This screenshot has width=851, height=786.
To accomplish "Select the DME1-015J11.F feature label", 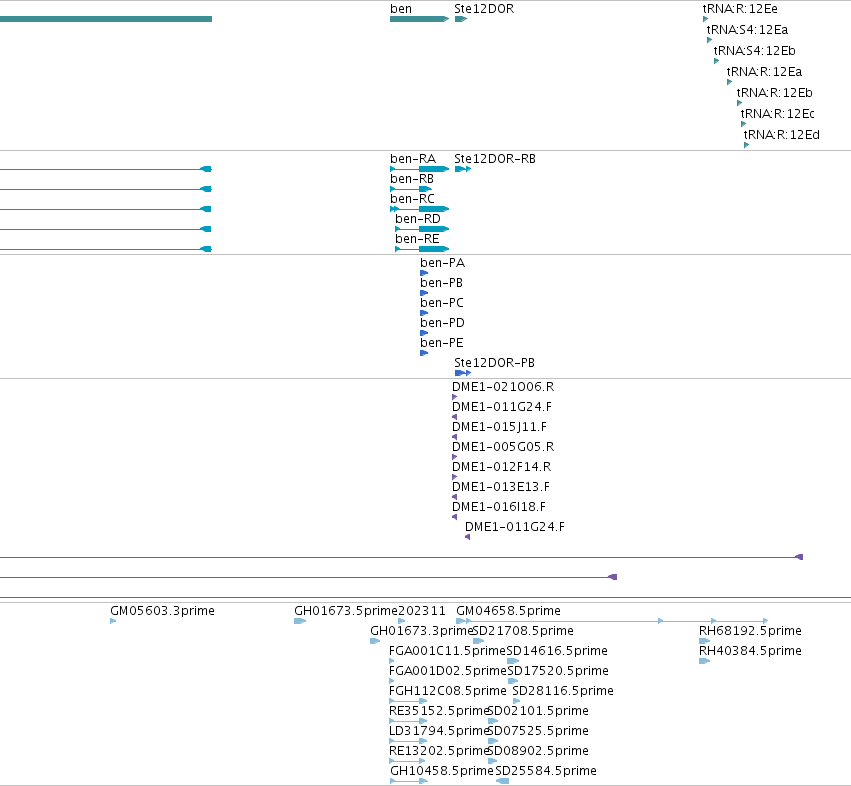I will (499, 427).
